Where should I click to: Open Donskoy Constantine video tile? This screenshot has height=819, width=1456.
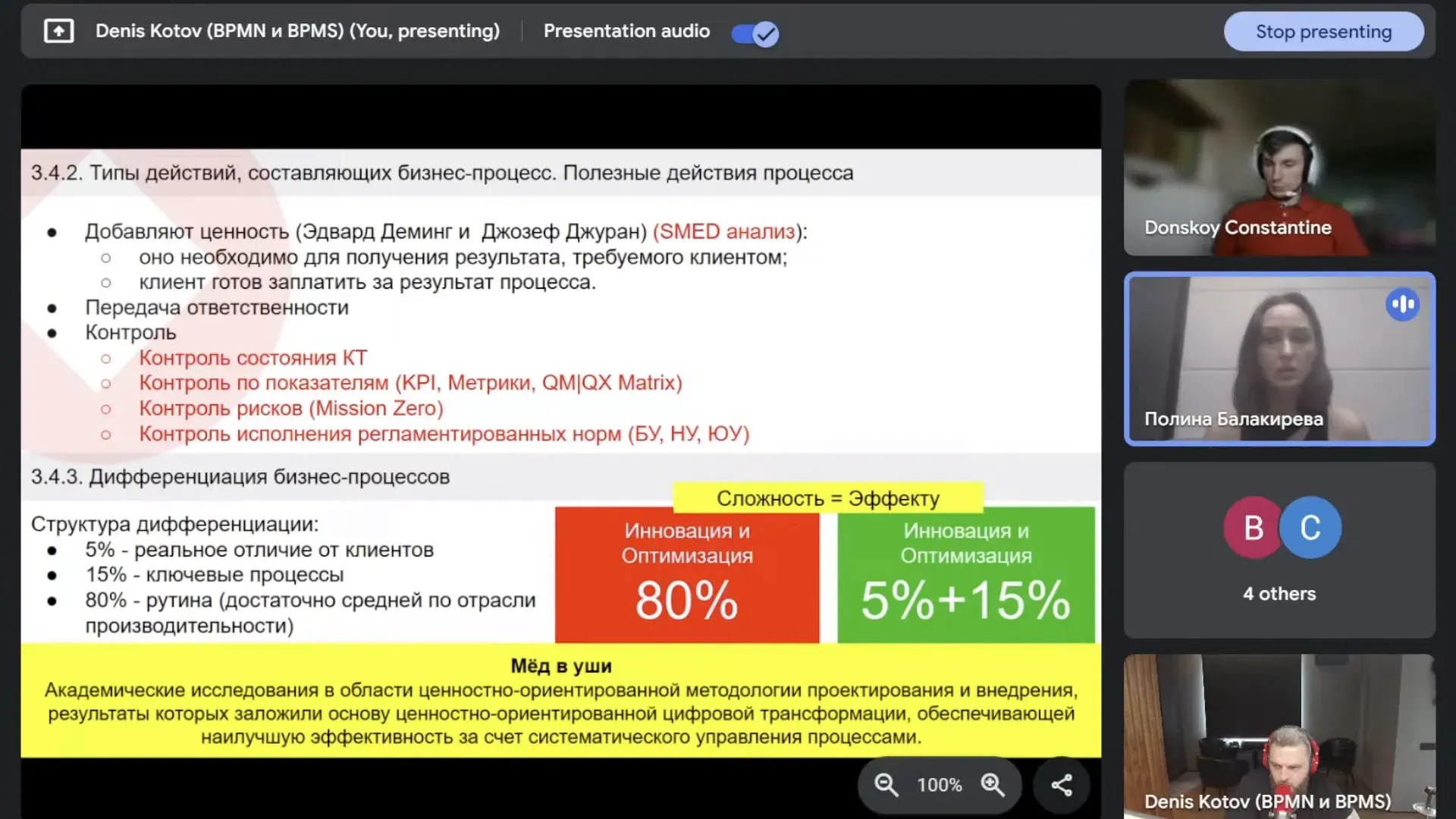[x=1279, y=167]
